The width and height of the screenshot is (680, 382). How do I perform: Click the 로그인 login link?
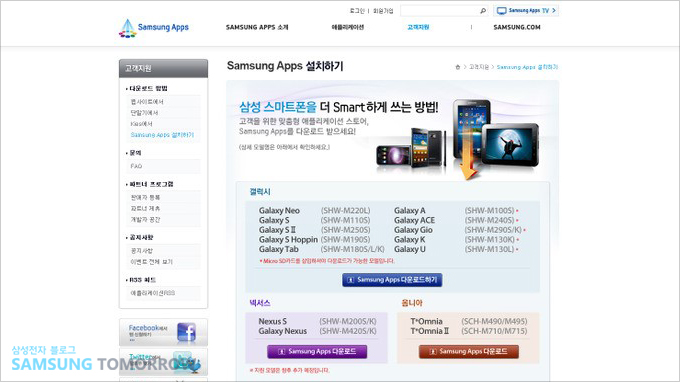357,11
